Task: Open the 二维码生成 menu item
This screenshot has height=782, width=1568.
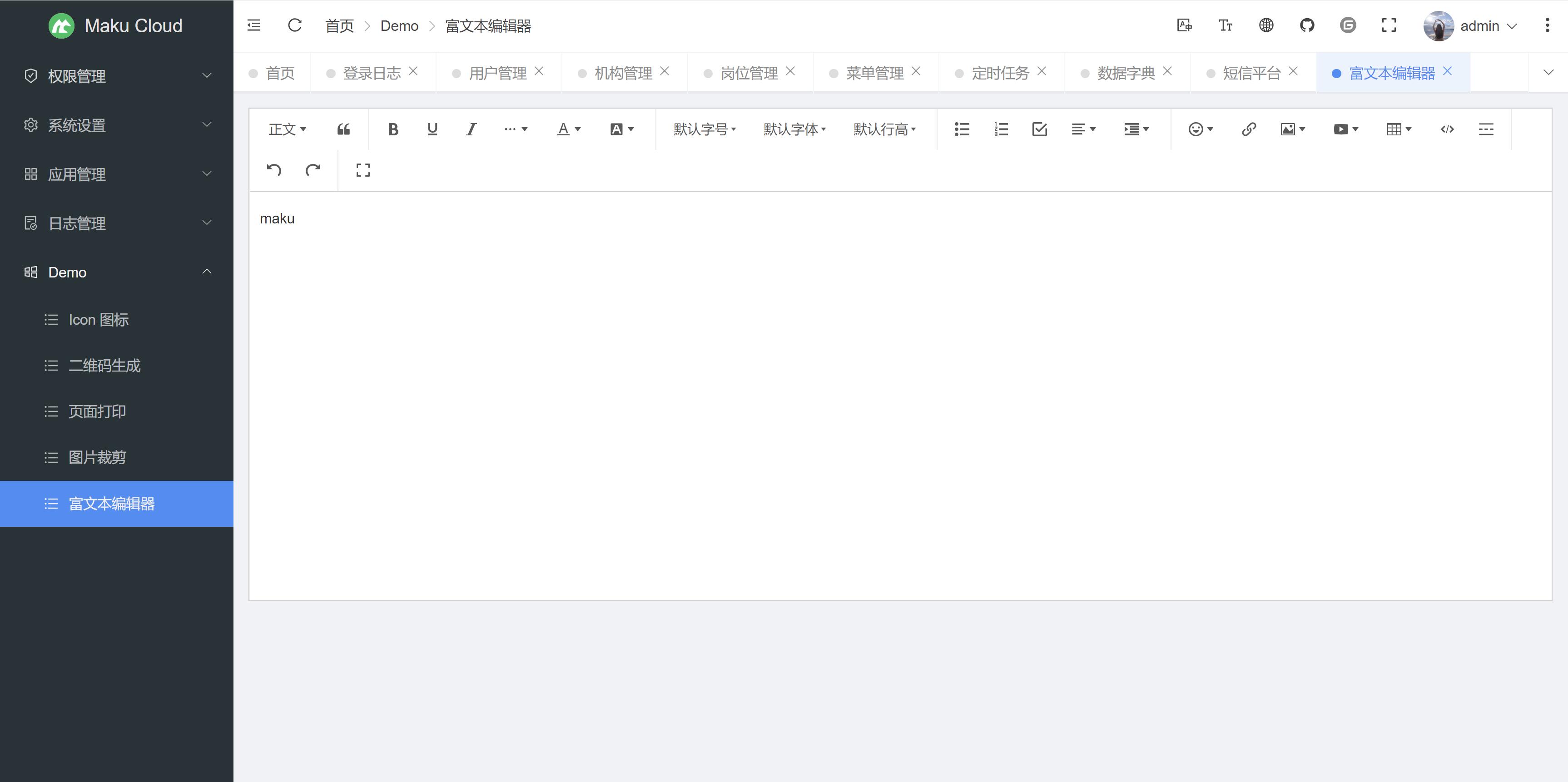Action: [x=104, y=366]
